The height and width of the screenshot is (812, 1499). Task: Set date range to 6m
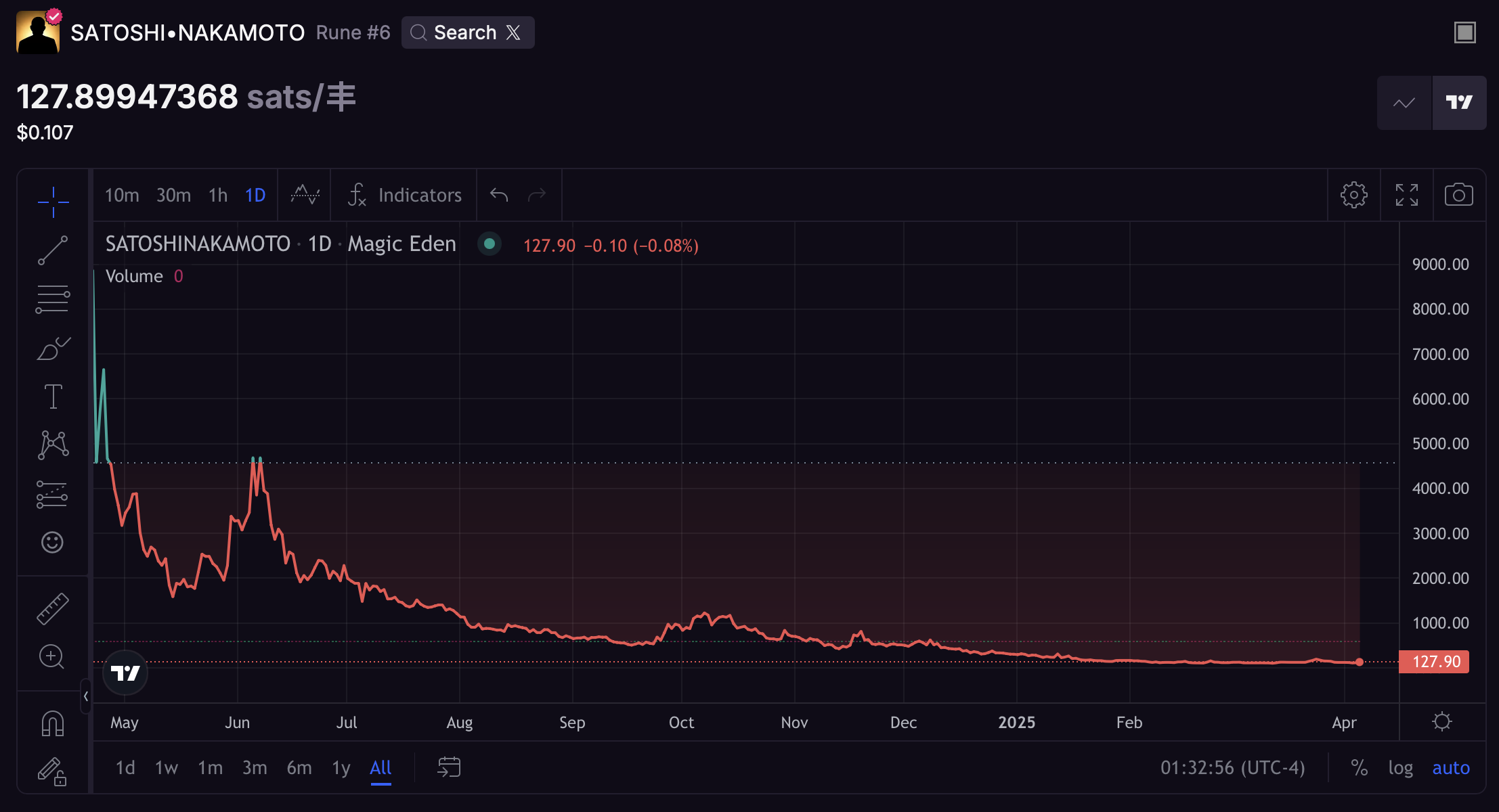pyautogui.click(x=299, y=767)
